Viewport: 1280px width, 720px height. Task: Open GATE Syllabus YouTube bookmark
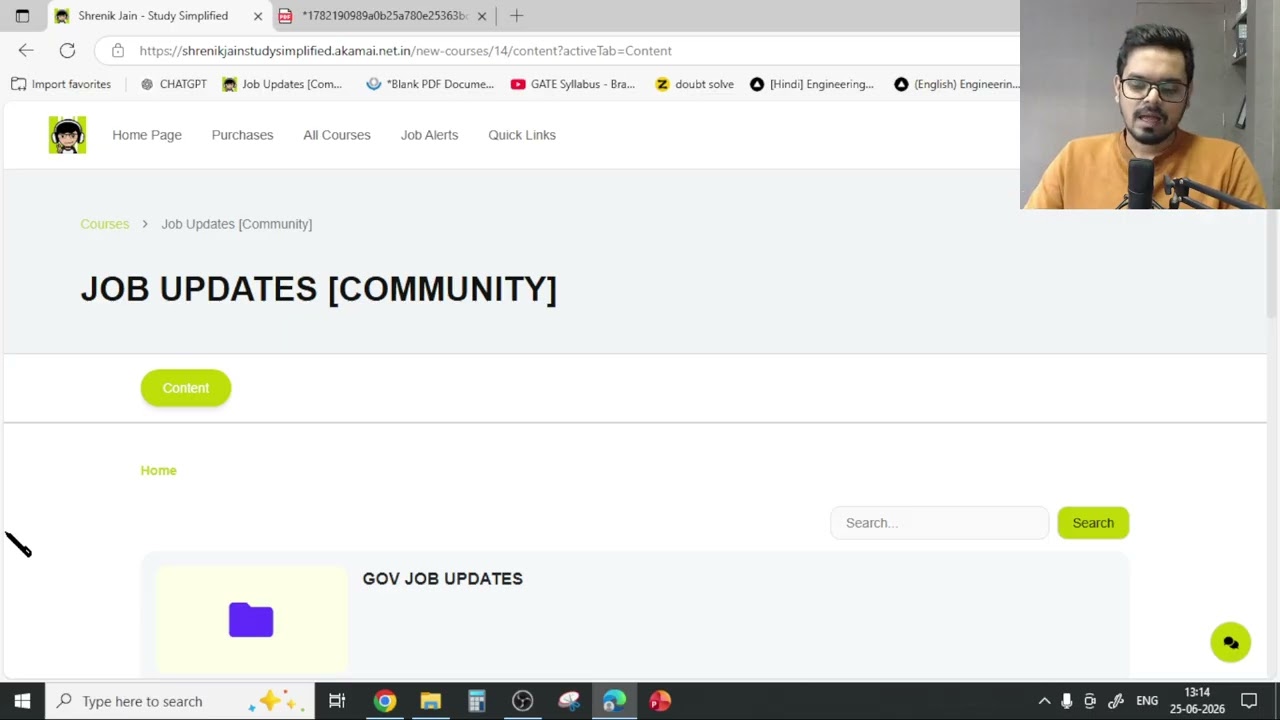pyautogui.click(x=573, y=84)
